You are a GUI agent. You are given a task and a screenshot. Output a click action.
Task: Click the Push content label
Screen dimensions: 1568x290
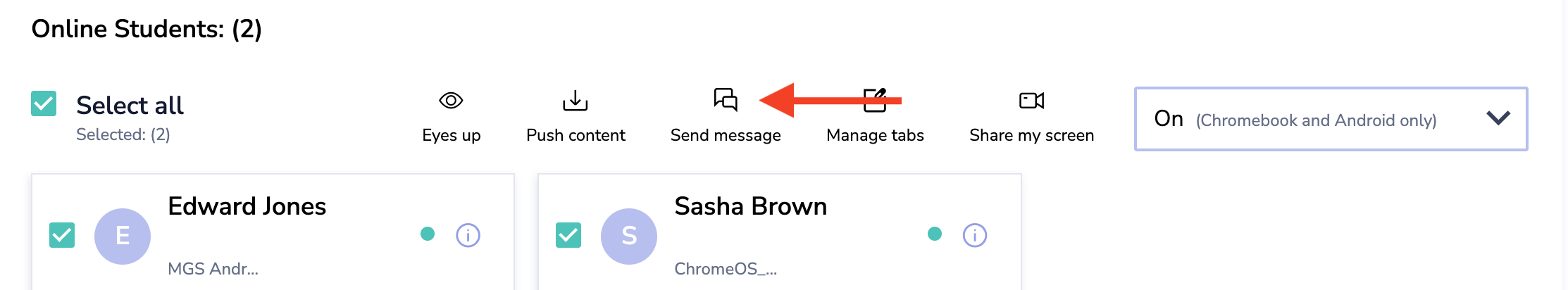click(x=575, y=135)
